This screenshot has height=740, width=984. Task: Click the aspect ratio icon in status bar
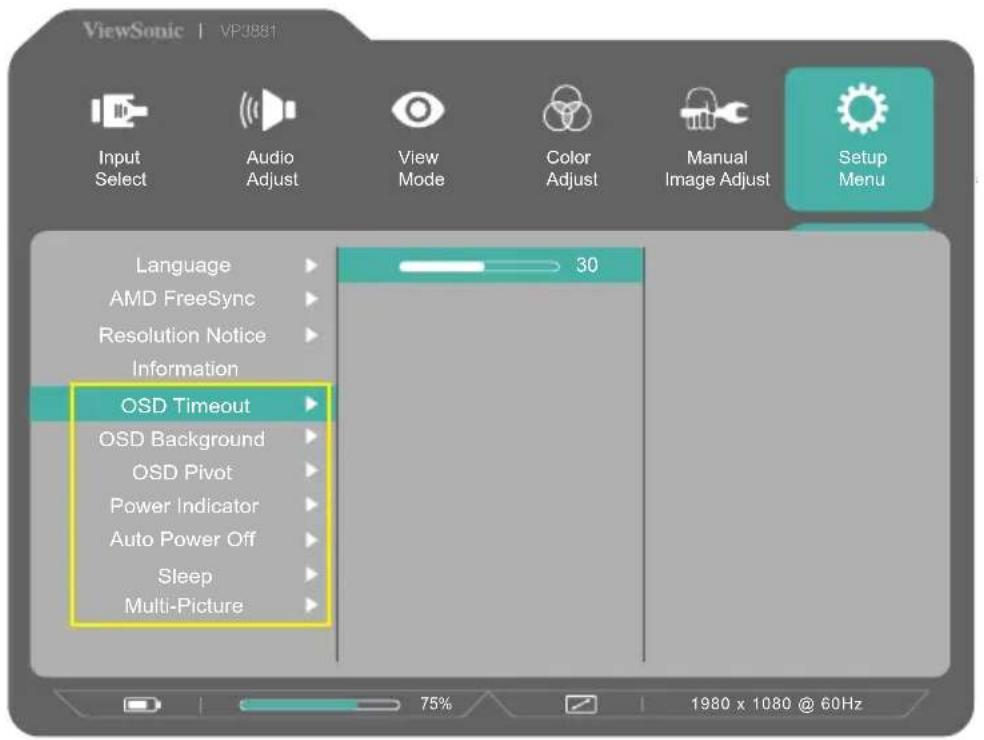(x=581, y=704)
